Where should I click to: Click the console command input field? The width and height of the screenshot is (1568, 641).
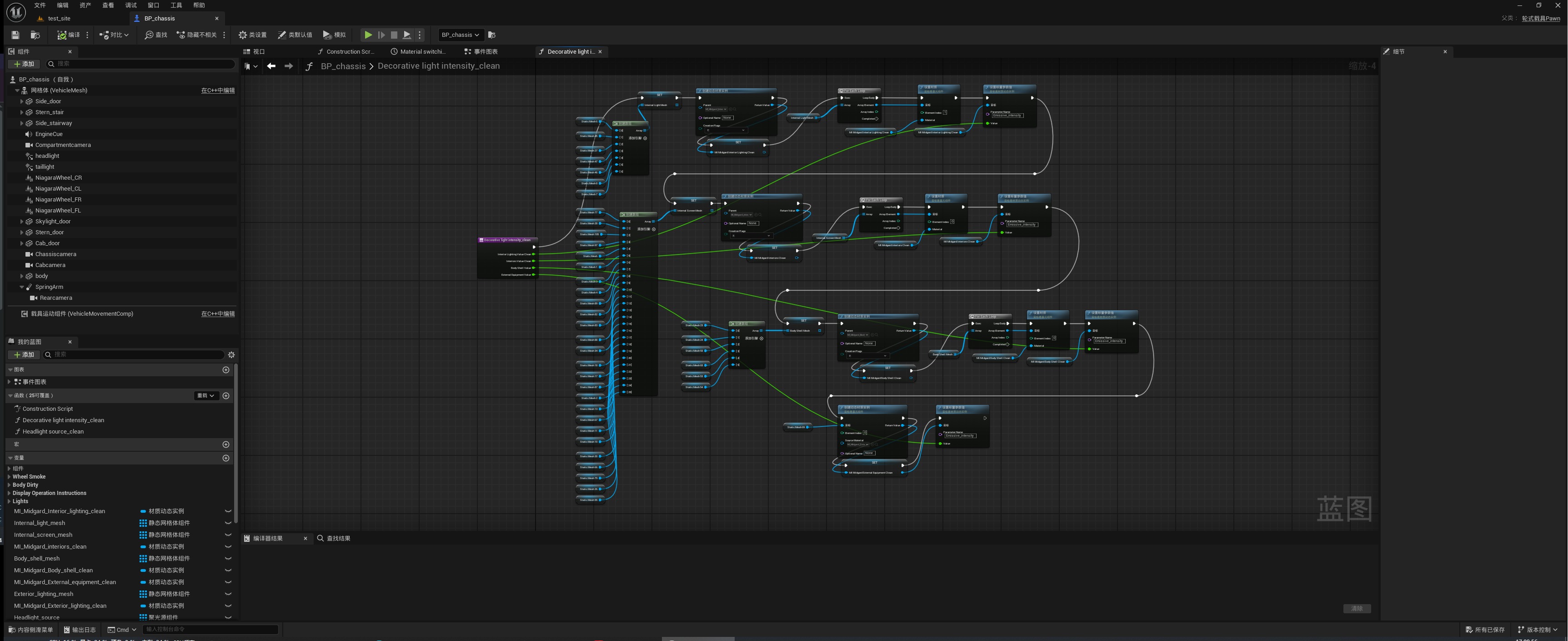coord(210,630)
